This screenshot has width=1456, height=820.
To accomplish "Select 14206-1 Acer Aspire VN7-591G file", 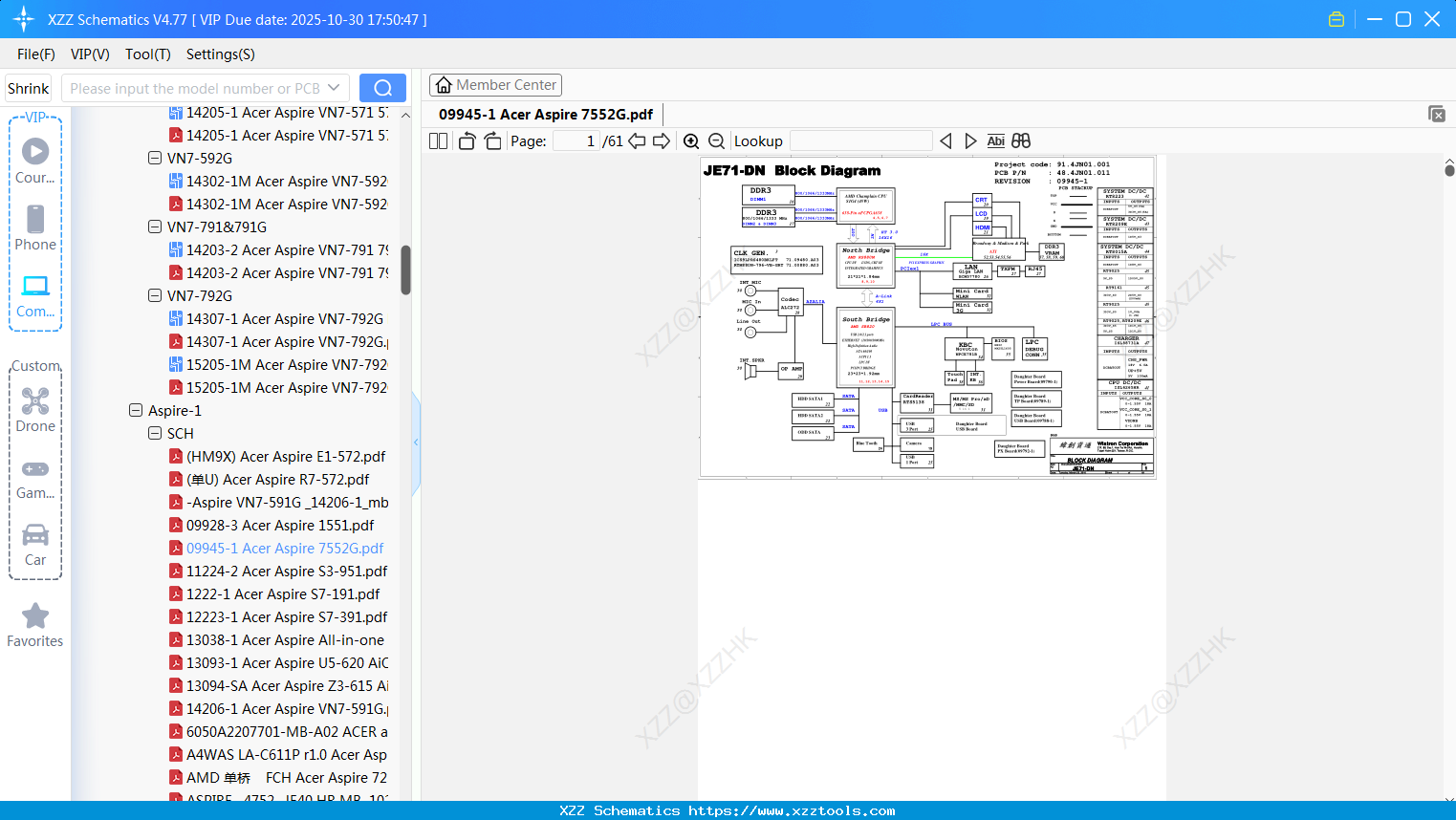I will coord(288,708).
